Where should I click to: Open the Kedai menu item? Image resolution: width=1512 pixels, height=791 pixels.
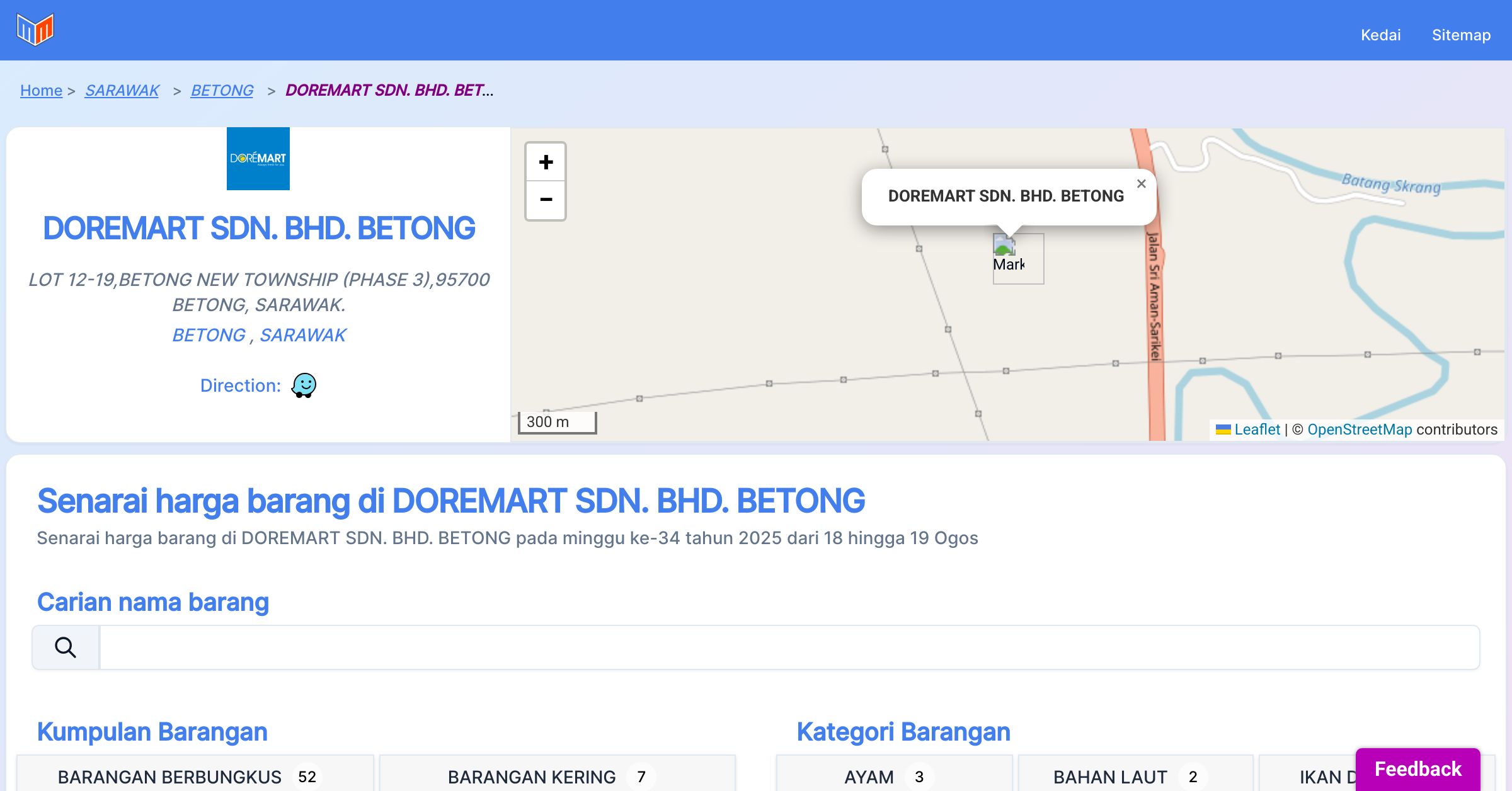click(x=1380, y=35)
